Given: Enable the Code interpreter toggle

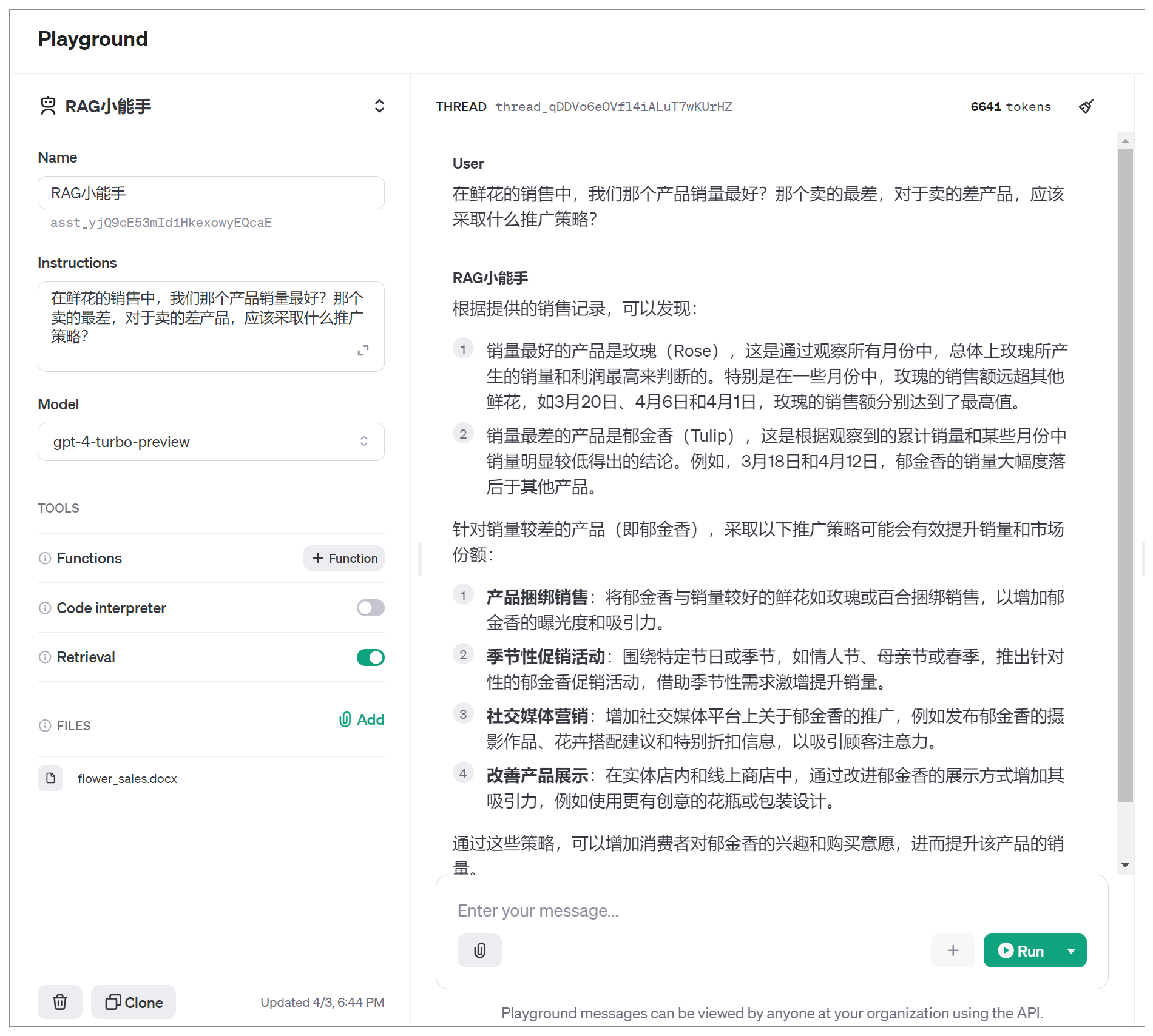Looking at the screenshot, I should 370,608.
